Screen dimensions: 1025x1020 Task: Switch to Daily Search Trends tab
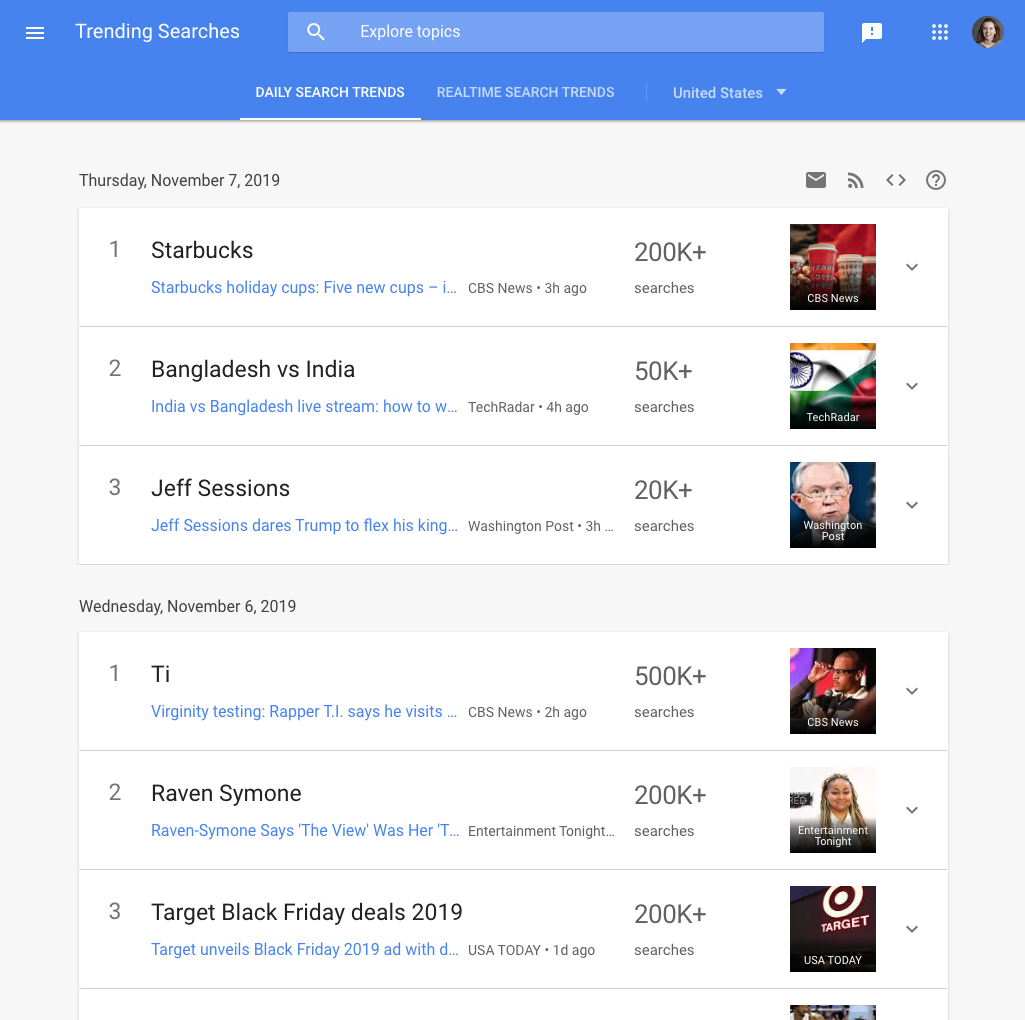point(330,92)
